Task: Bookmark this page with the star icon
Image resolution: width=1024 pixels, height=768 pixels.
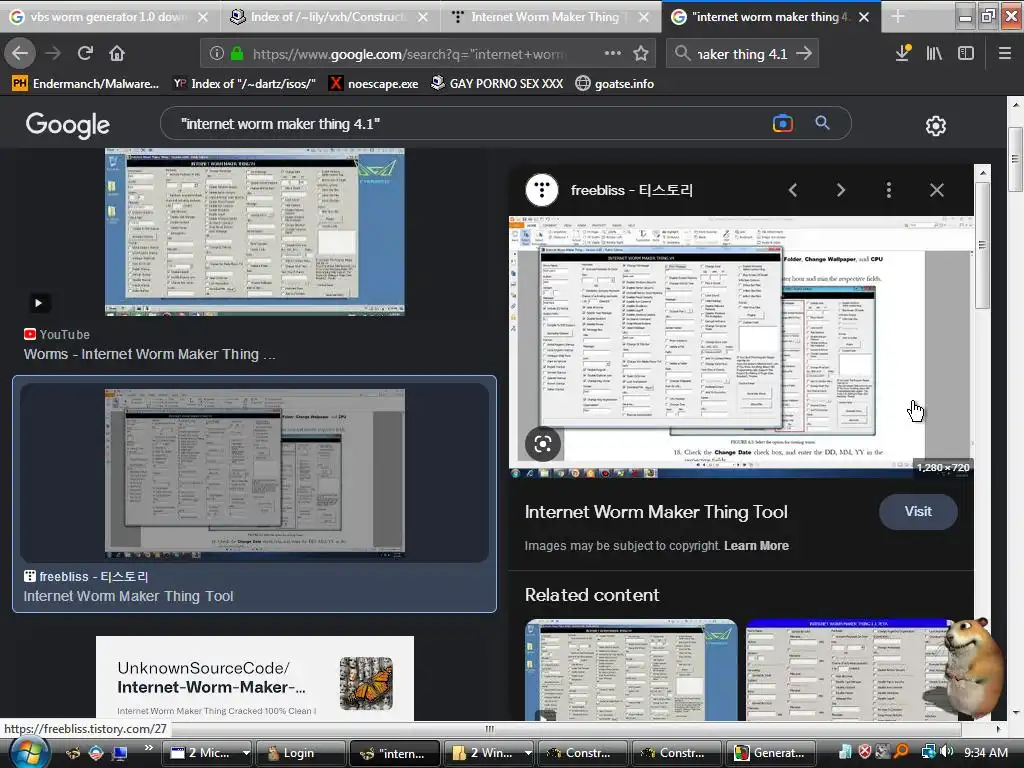Action: pyautogui.click(x=641, y=53)
